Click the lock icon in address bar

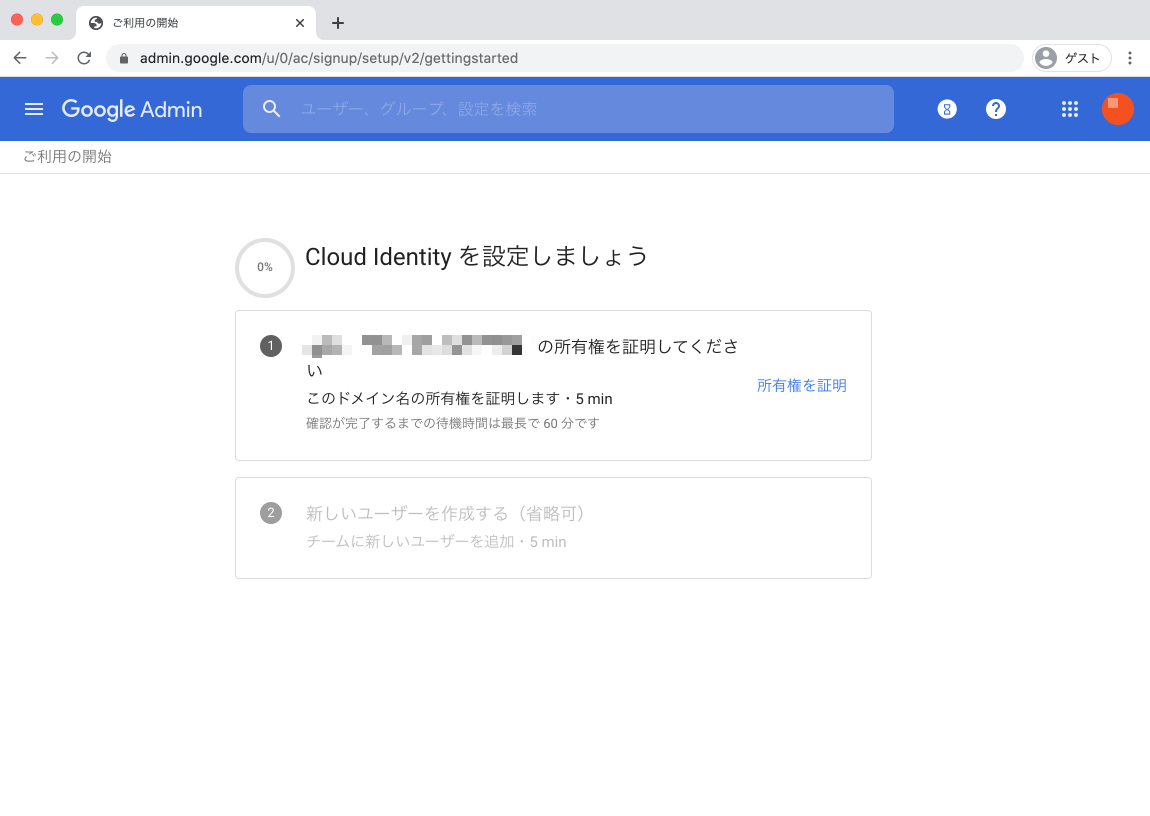[x=124, y=58]
